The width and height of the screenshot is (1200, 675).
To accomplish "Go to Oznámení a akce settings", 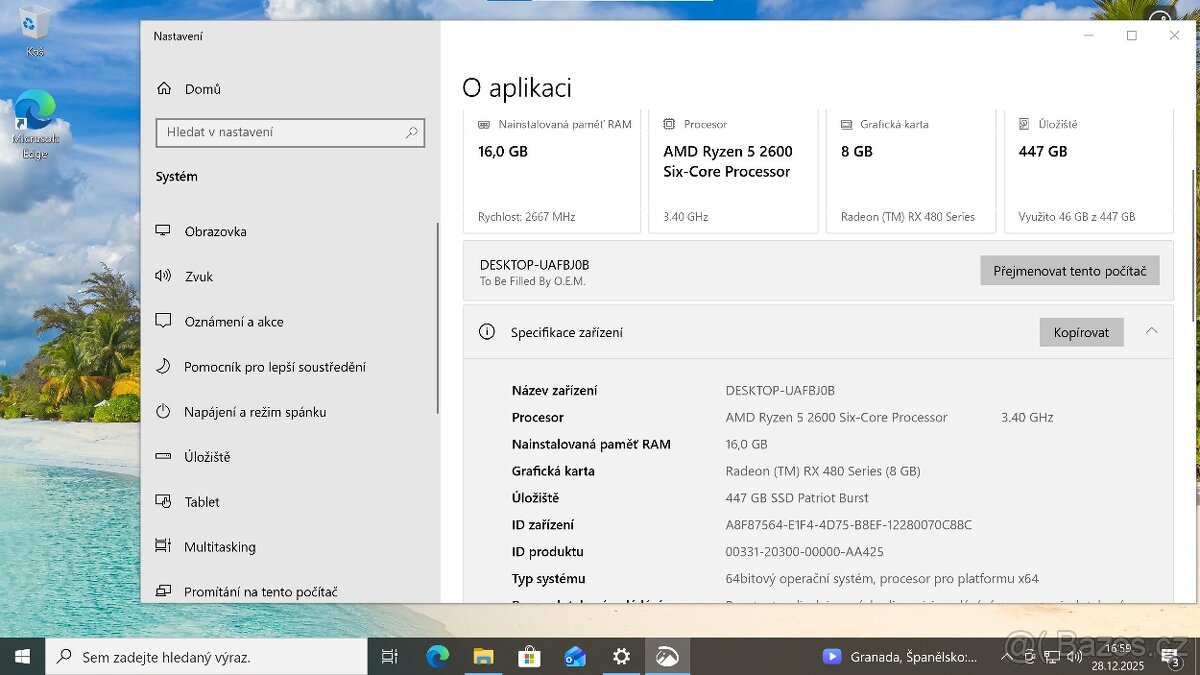I will (233, 322).
